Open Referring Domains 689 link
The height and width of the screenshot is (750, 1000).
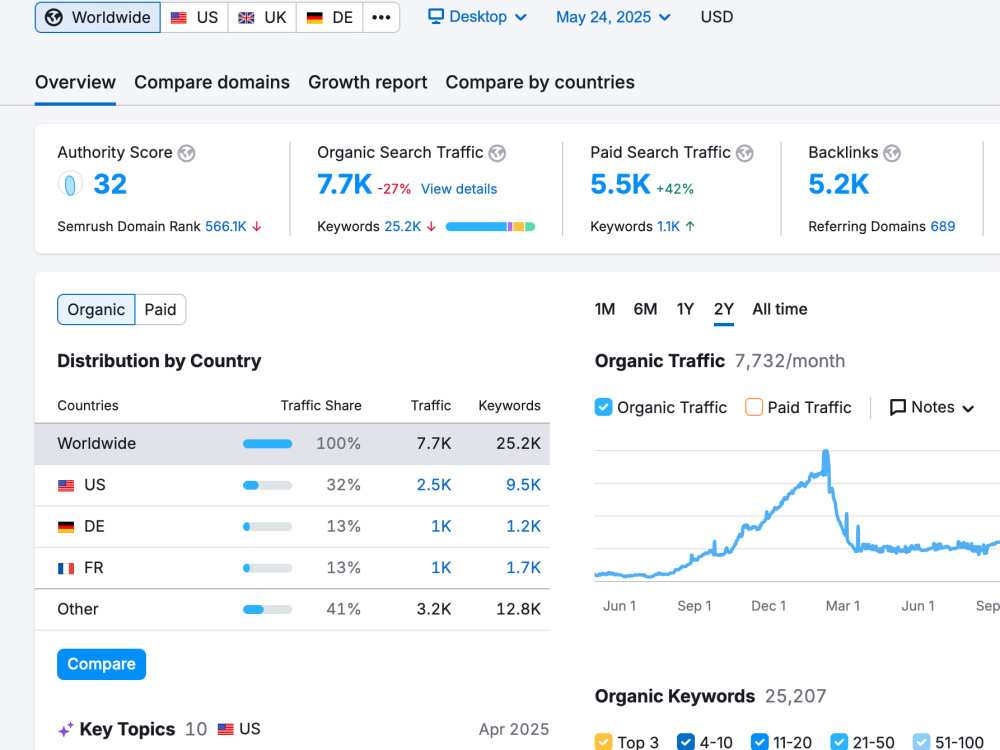943,226
